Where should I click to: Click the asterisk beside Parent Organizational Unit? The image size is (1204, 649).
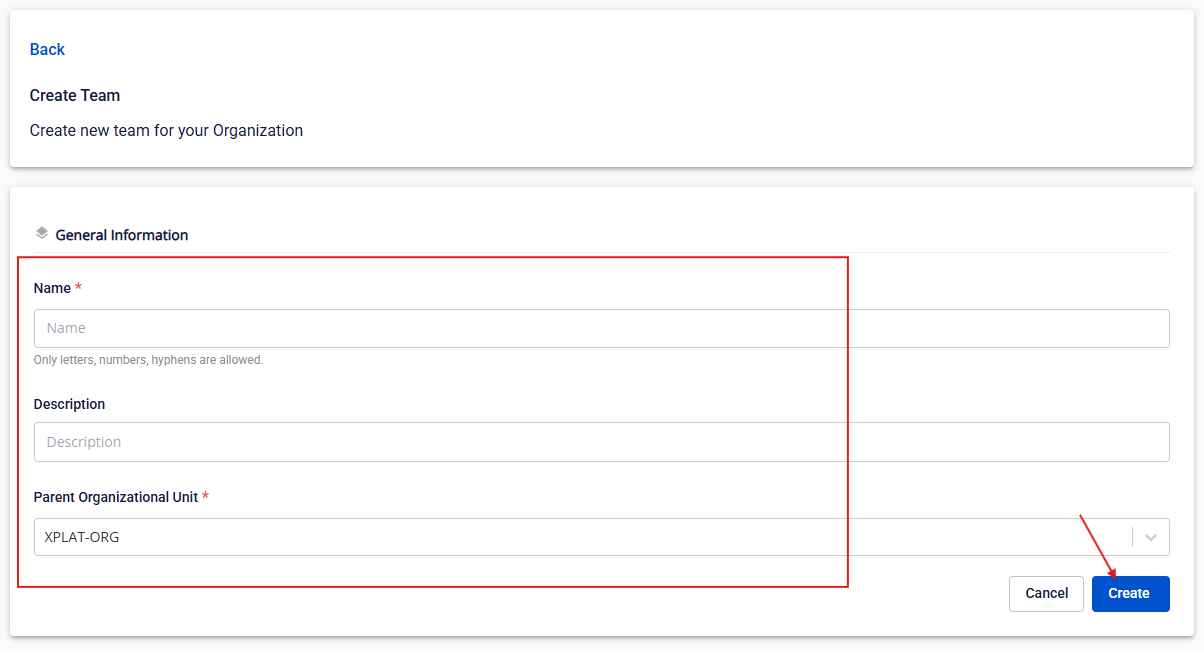pyautogui.click(x=206, y=497)
